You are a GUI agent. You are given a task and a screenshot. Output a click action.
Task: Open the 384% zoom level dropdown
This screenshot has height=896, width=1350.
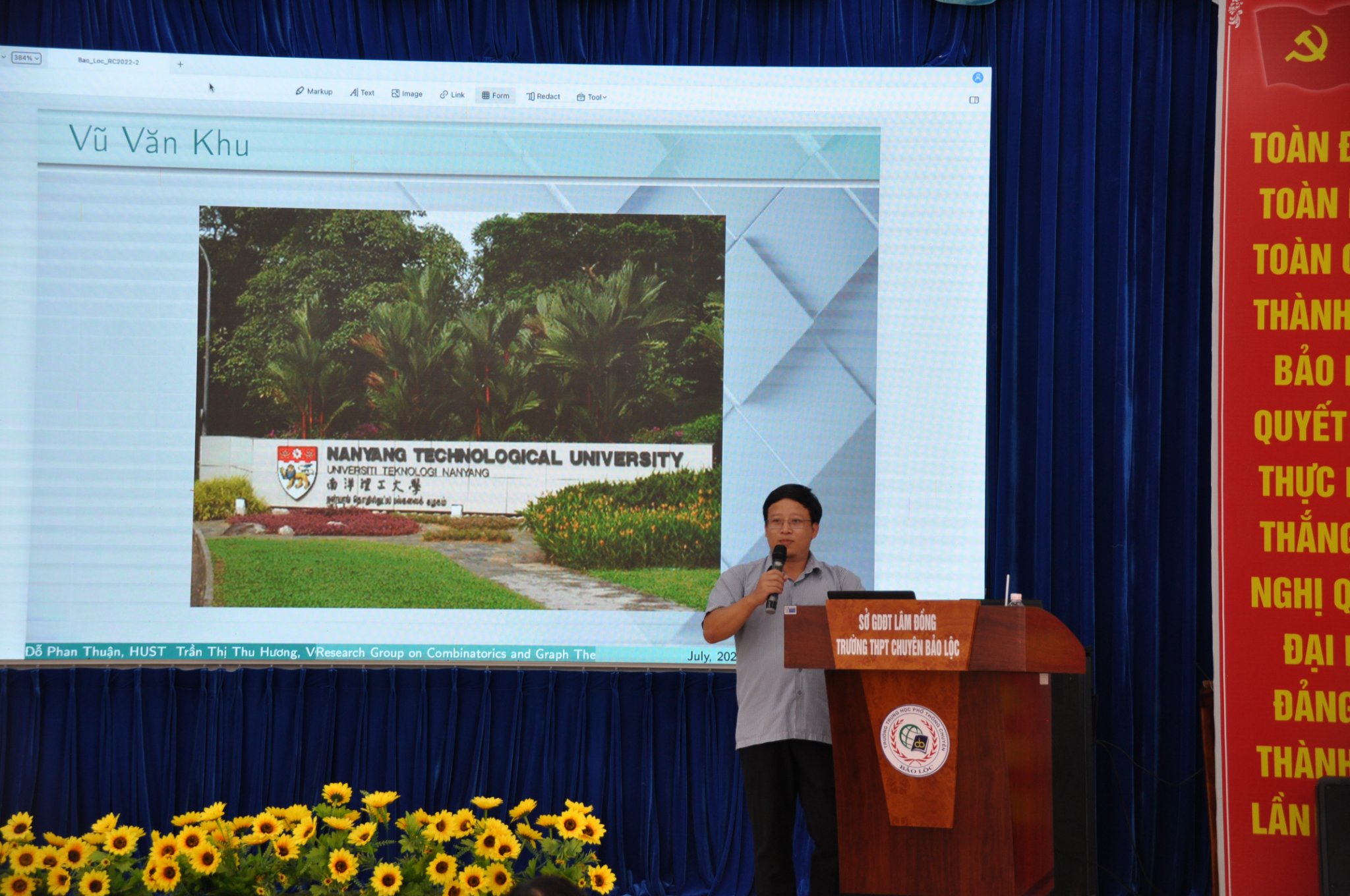click(26, 58)
